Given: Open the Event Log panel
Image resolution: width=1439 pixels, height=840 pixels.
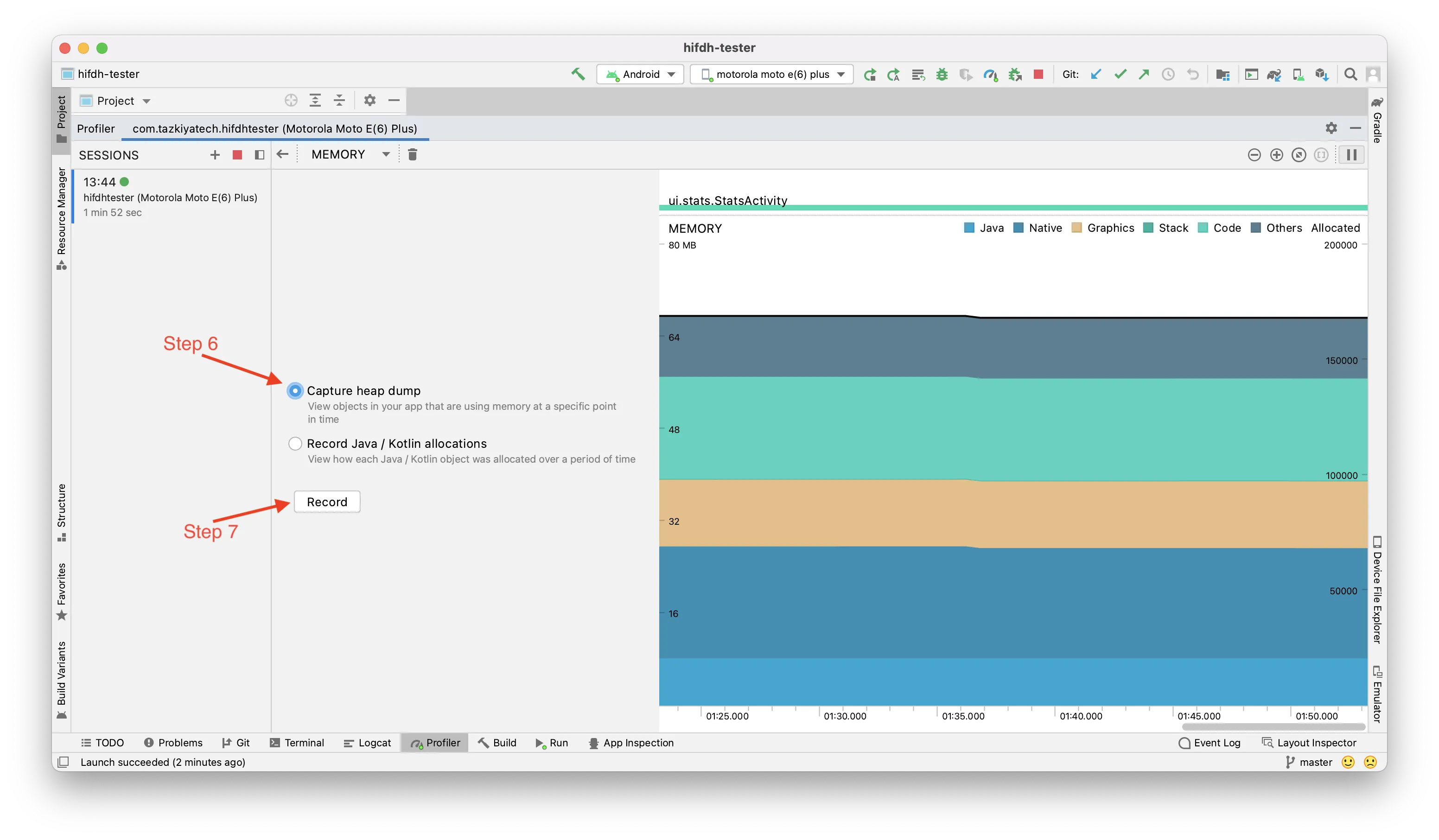Looking at the screenshot, I should click(1210, 743).
